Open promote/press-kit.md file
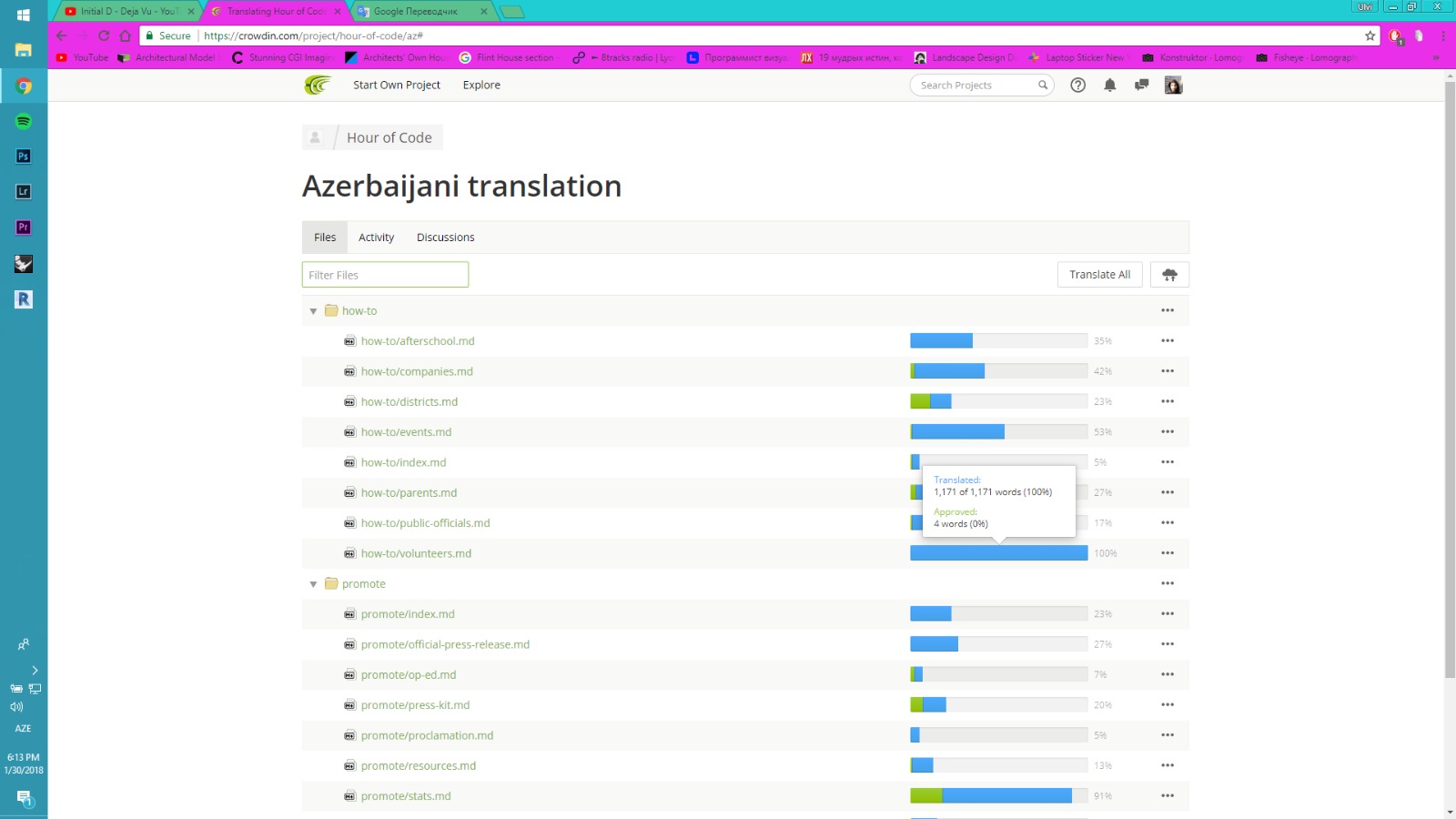This screenshot has width=1456, height=819. coord(415,705)
